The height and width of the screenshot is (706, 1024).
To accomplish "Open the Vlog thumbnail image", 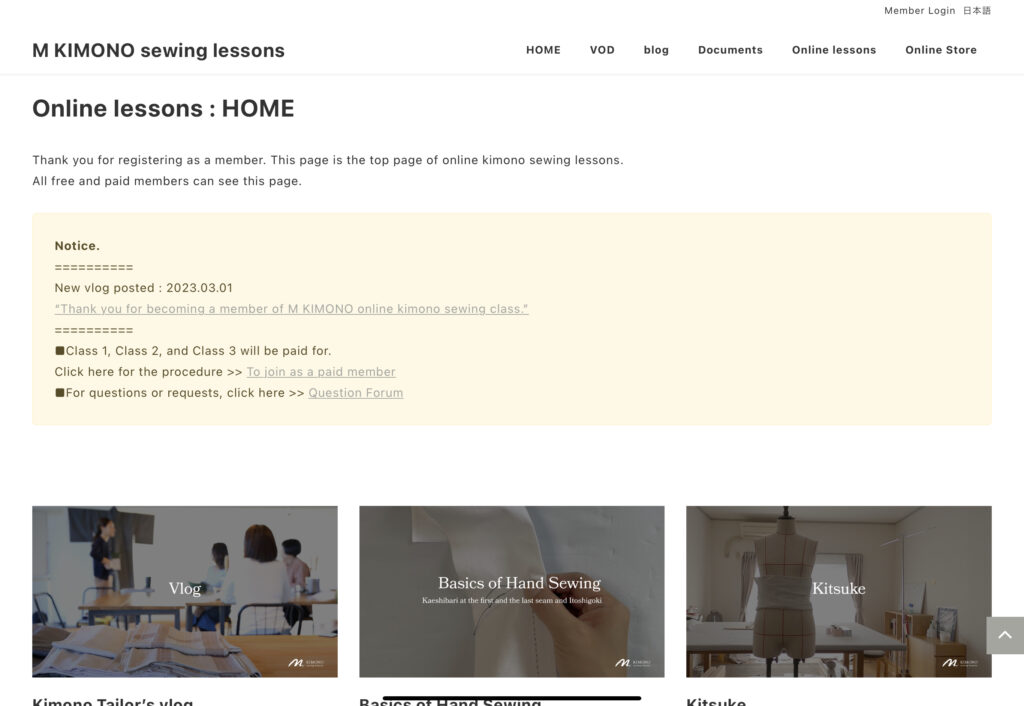I will tap(185, 591).
